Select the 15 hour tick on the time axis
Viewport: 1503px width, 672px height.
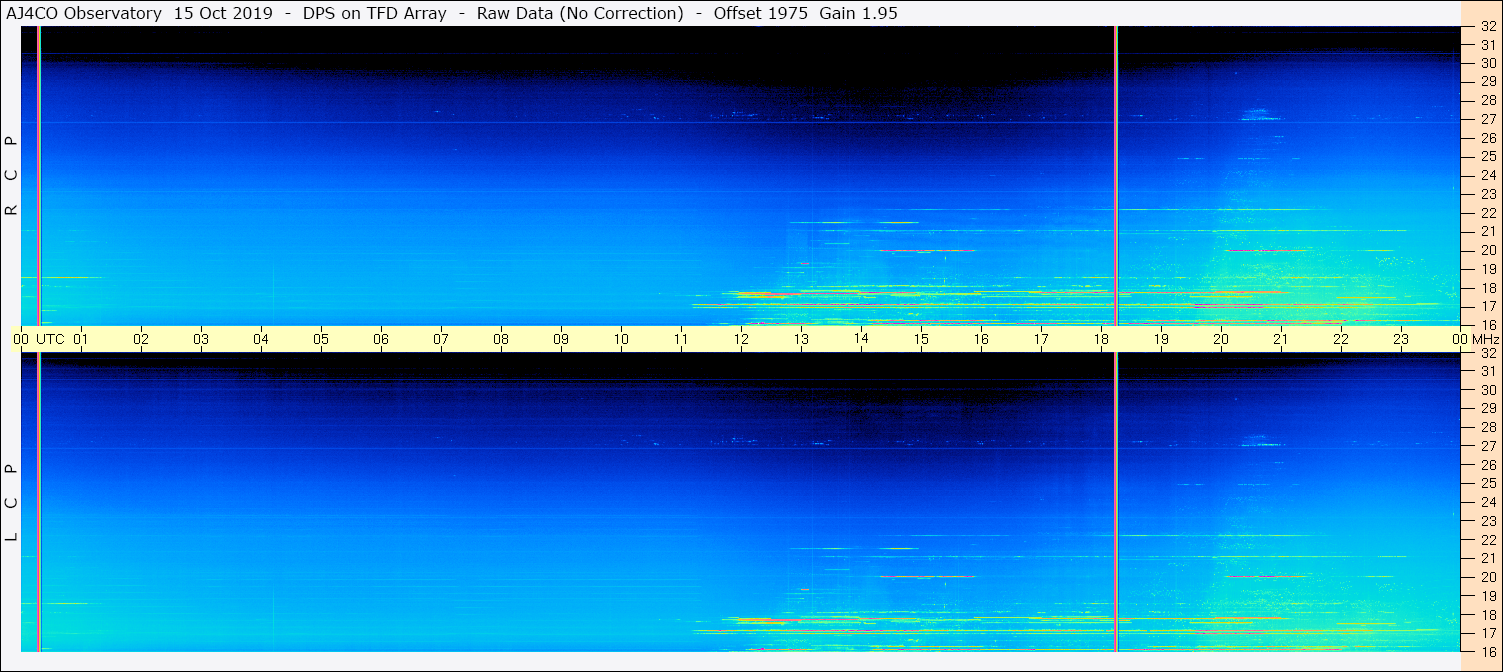coord(921,339)
